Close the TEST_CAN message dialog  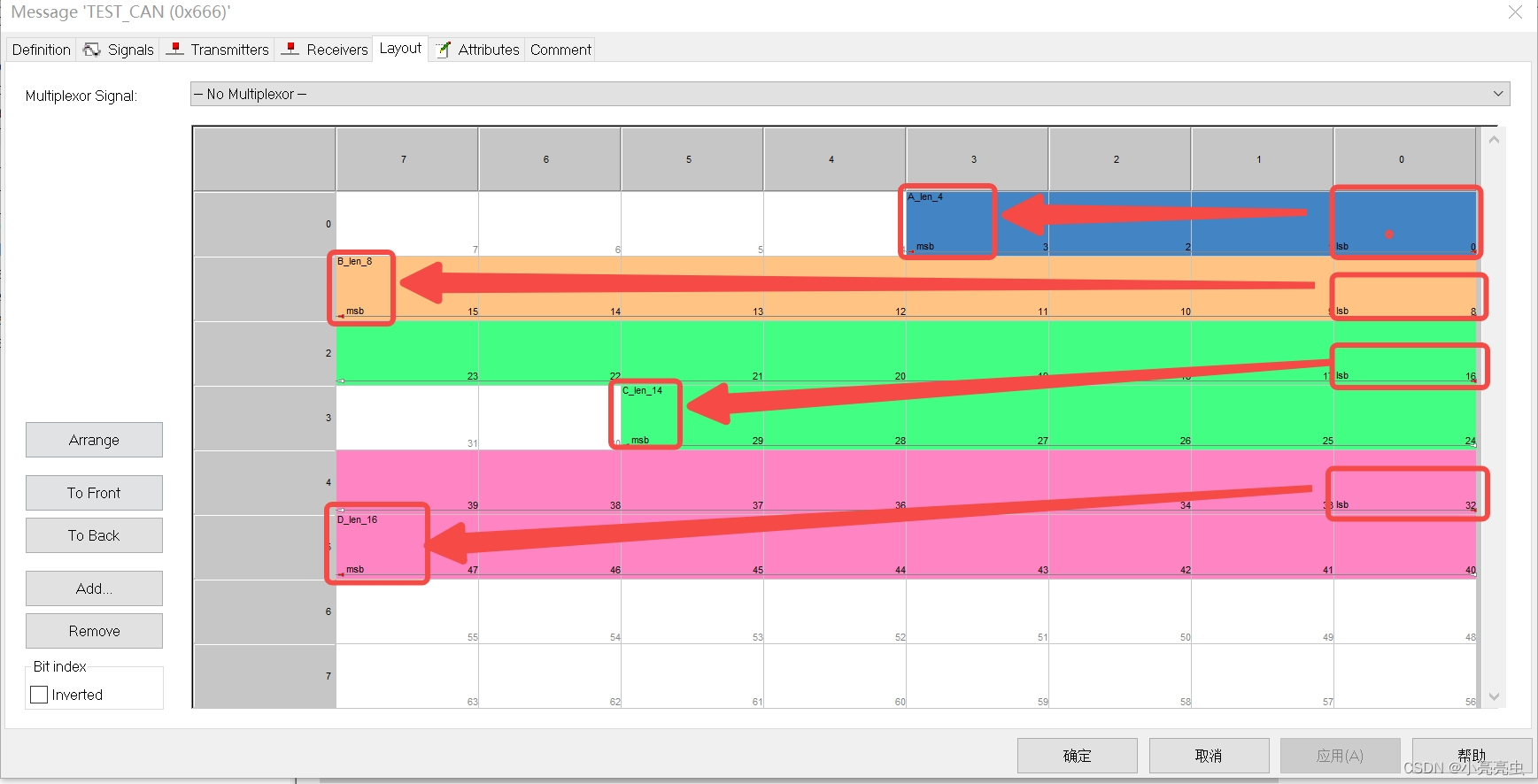(1515, 12)
